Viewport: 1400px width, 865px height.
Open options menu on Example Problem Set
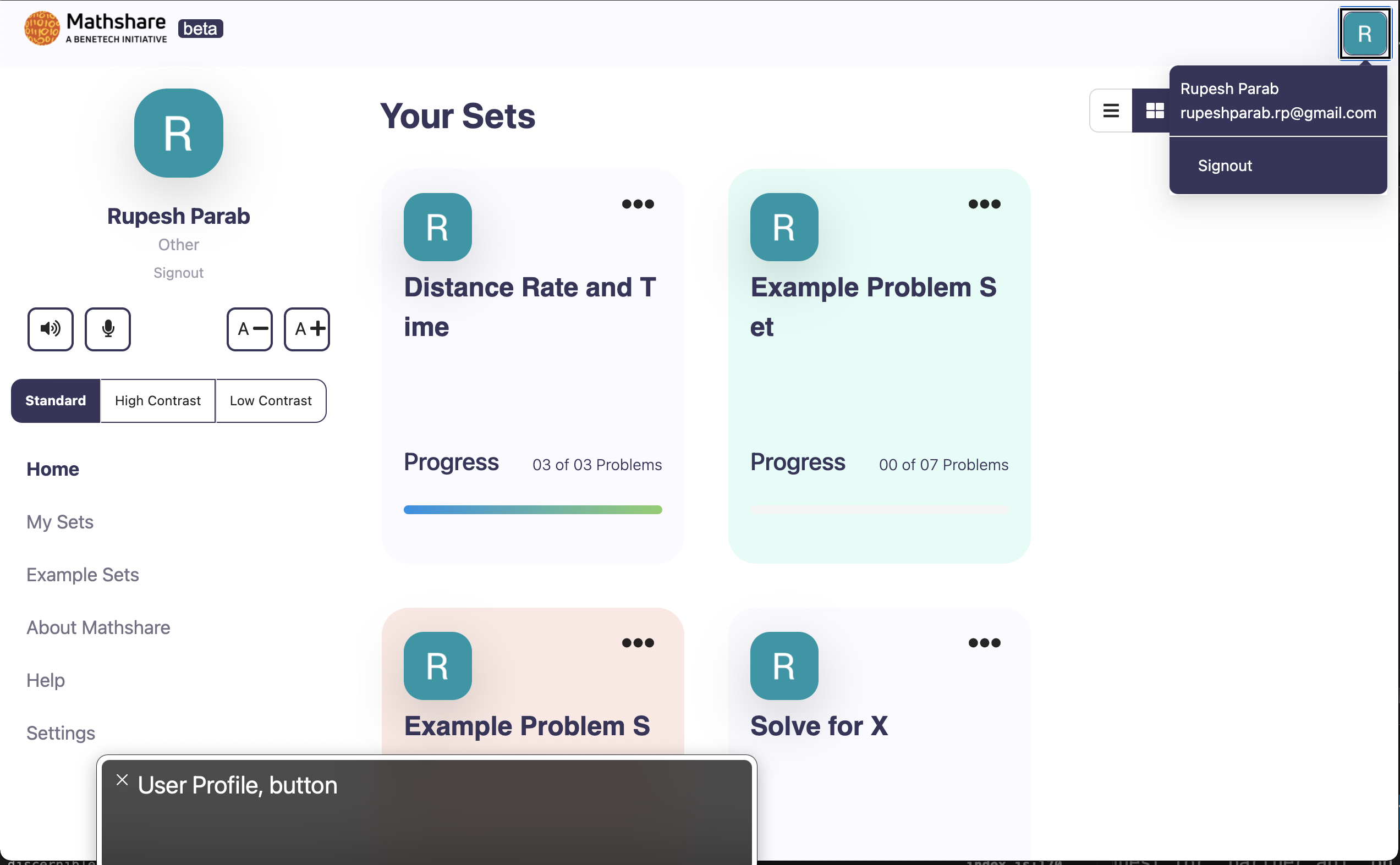pos(984,204)
